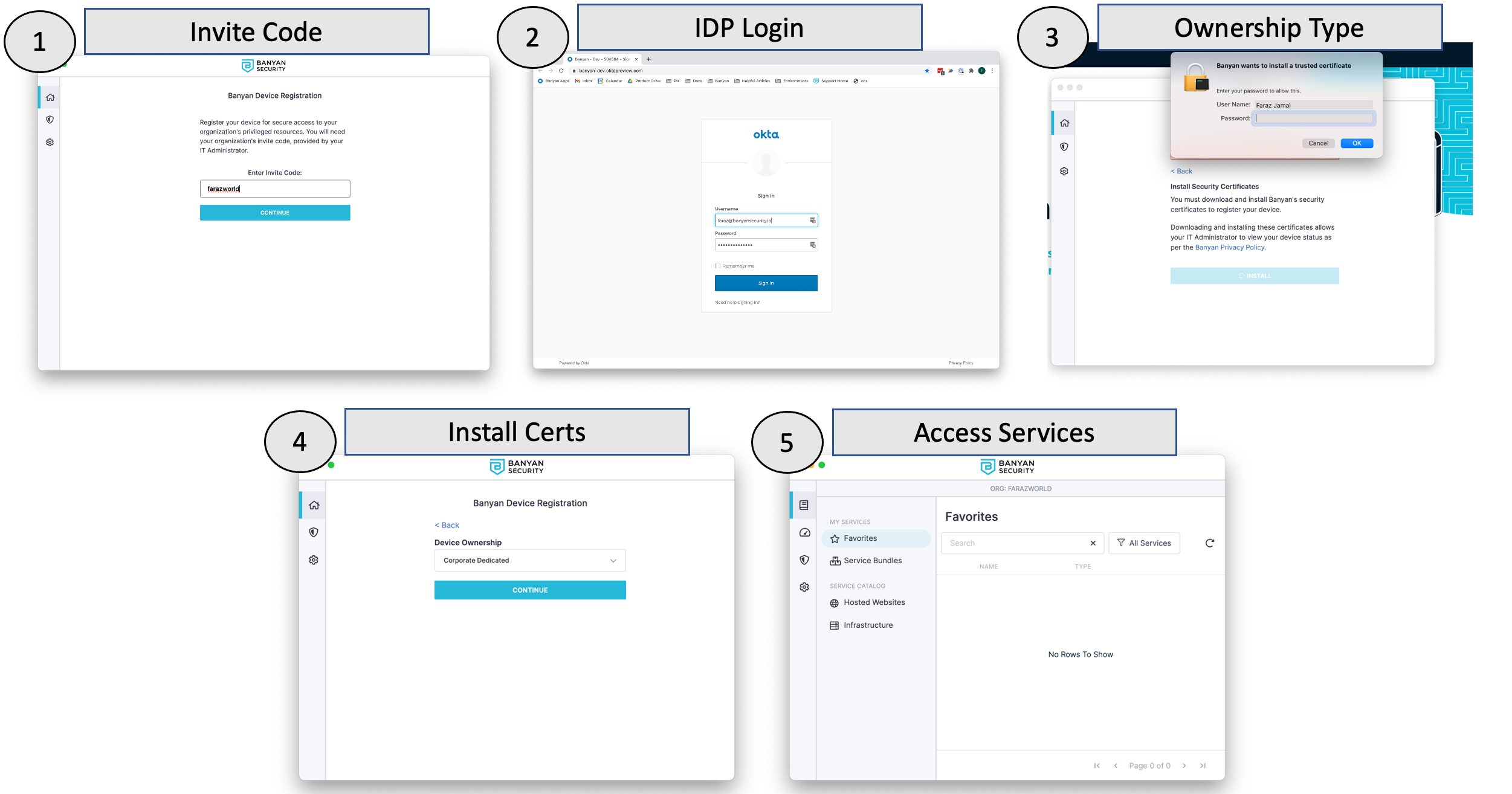
Task: Select the Infrastructure catalog item
Action: [x=868, y=625]
